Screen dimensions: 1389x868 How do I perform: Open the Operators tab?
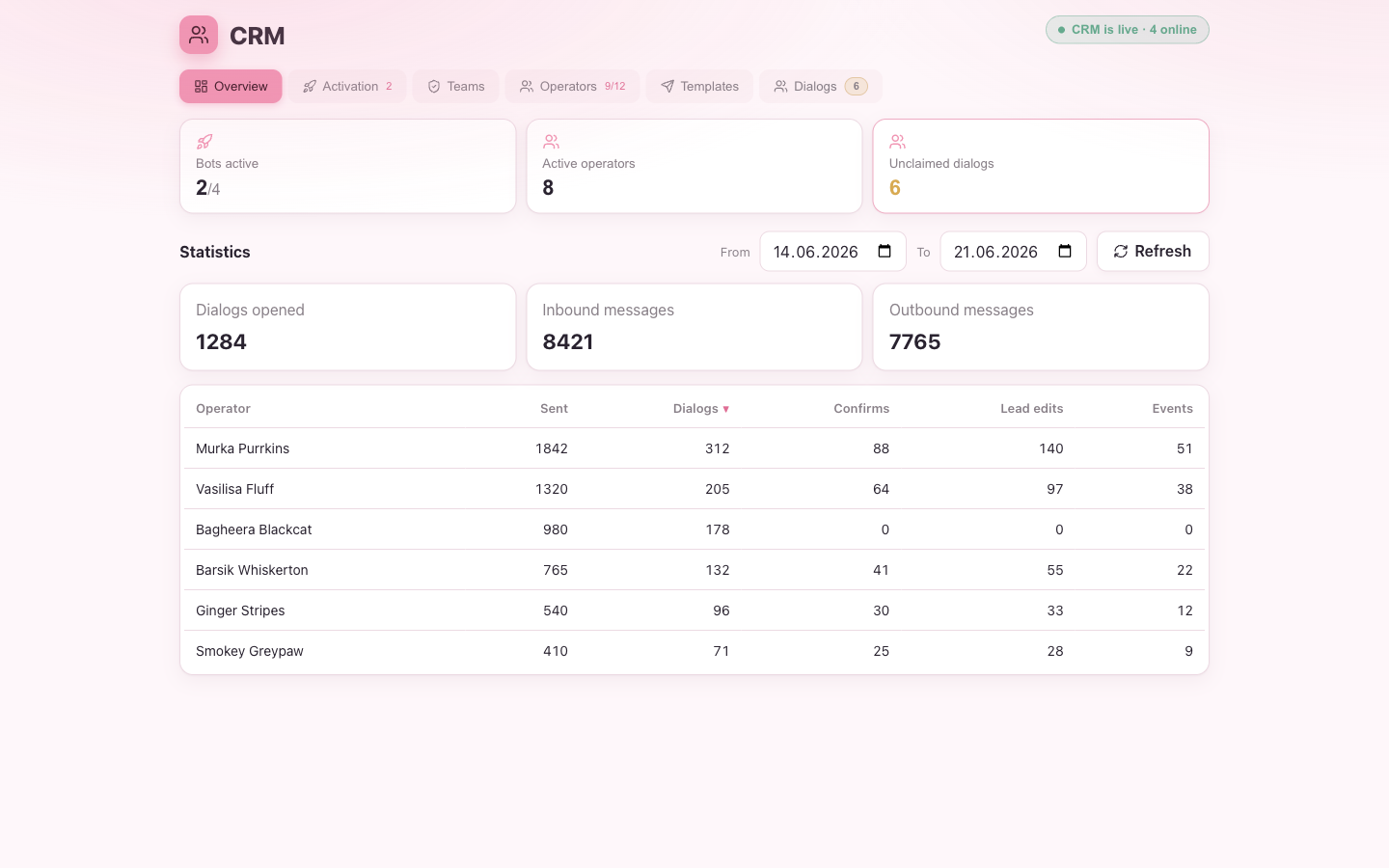(x=572, y=86)
